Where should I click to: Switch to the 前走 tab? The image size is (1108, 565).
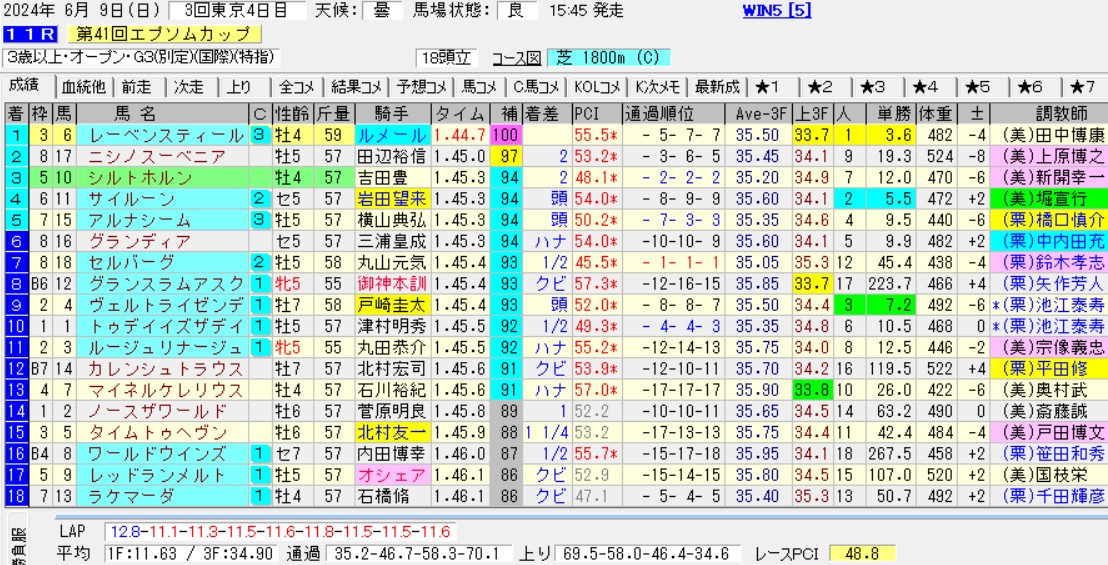[139, 87]
